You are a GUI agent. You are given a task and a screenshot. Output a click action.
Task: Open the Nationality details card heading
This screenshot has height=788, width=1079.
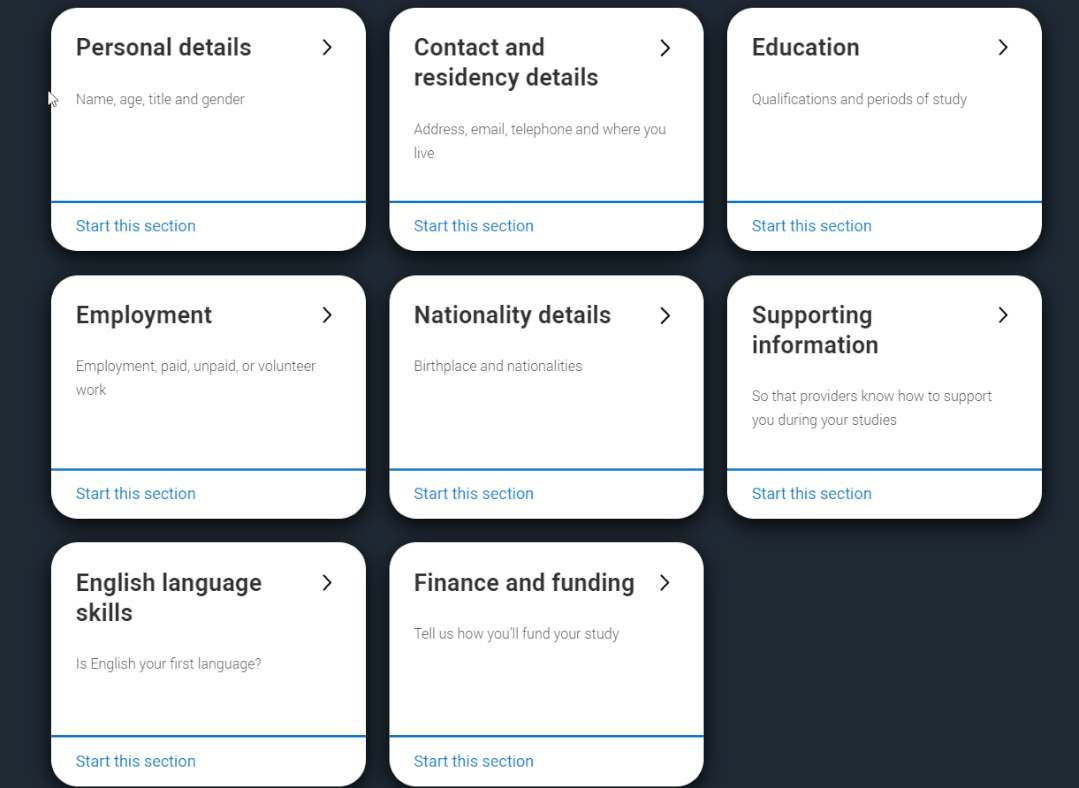coord(512,315)
